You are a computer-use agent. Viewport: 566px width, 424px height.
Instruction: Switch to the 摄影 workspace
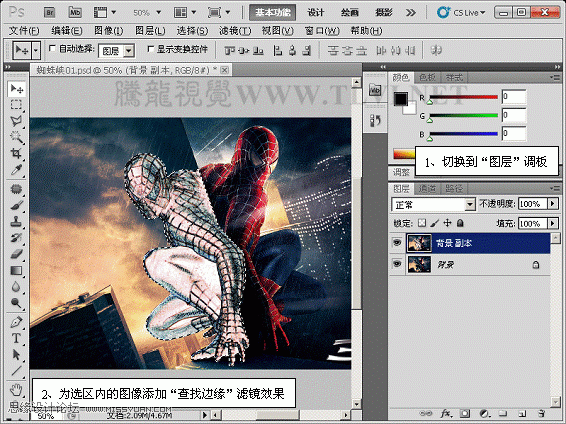(x=383, y=13)
